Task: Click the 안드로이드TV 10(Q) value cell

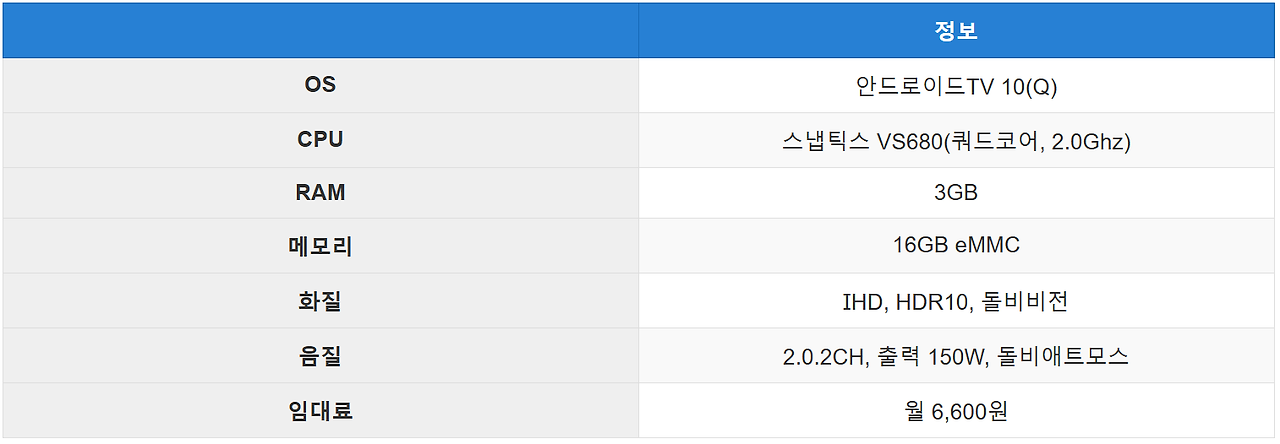Action: pos(957,85)
